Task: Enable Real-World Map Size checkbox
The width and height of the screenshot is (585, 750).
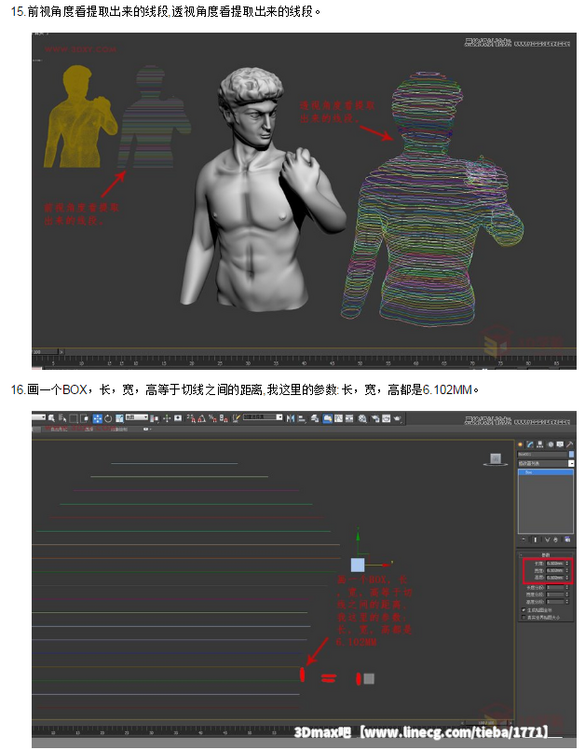Action: coord(523,617)
